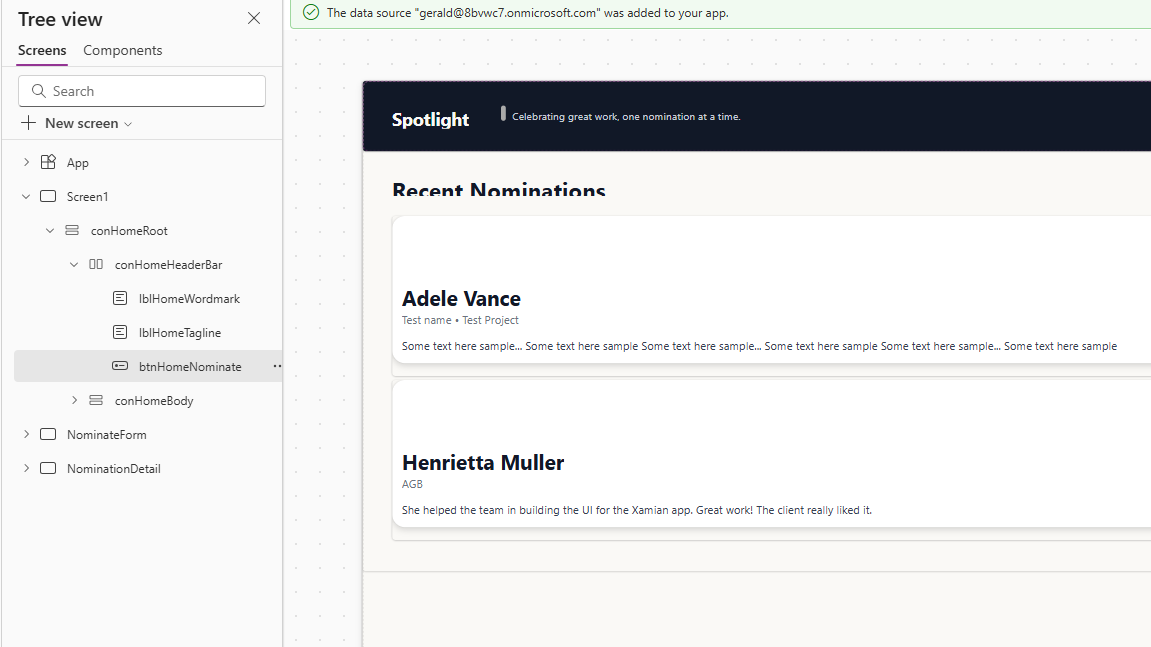The height and width of the screenshot is (647, 1151).
Task: Select btnHomeNominate in the tree
Action: point(190,366)
